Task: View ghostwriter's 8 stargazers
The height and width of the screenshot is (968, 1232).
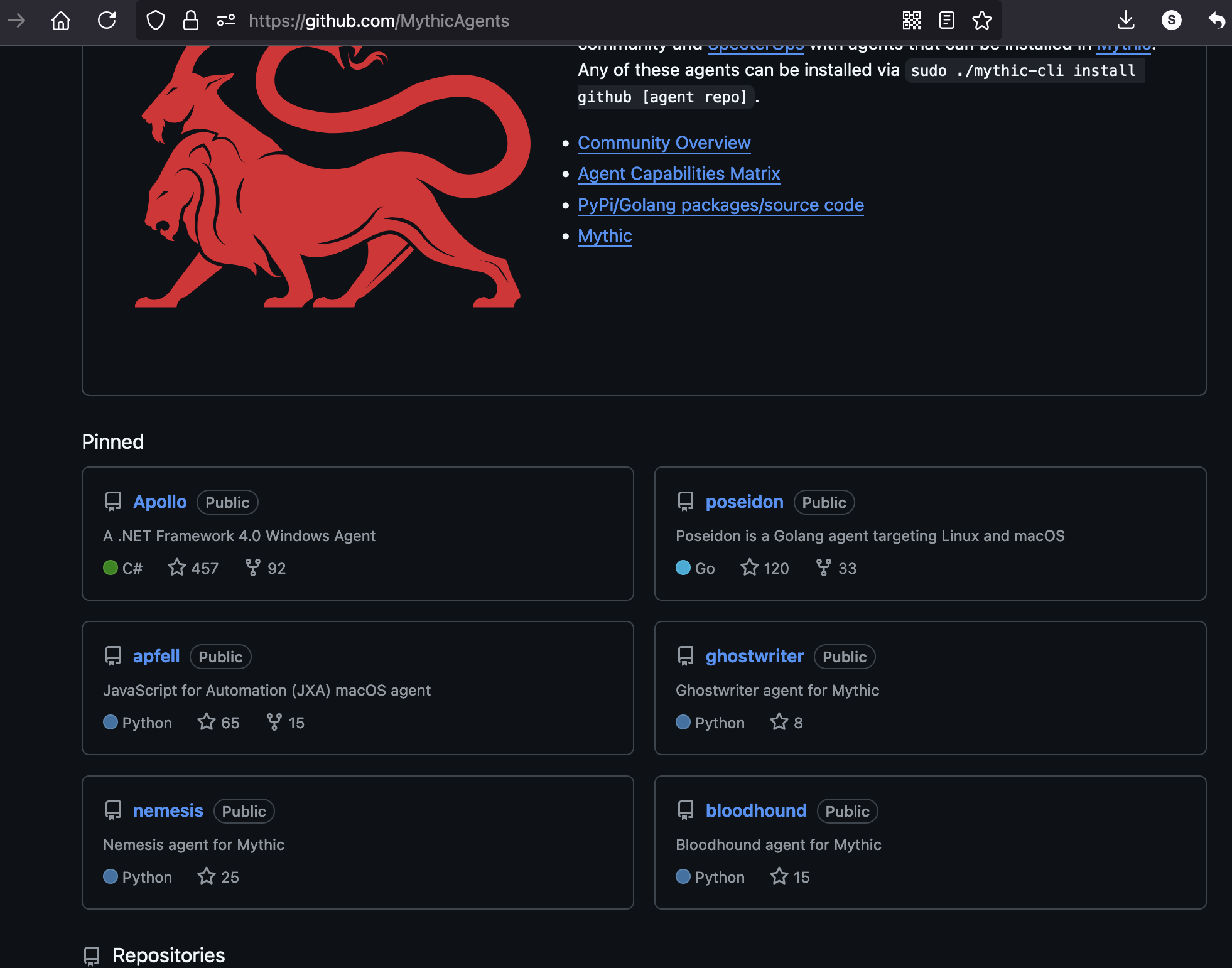Action: click(x=787, y=723)
